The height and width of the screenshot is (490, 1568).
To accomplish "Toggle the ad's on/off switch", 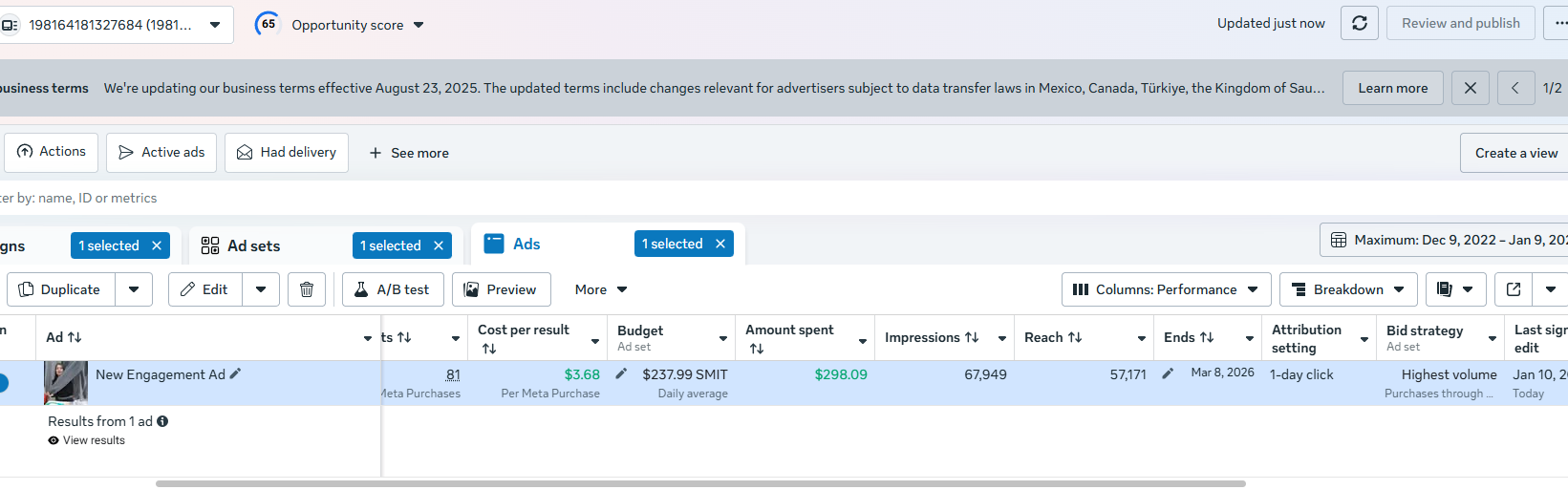I will pyautogui.click(x=3, y=383).
